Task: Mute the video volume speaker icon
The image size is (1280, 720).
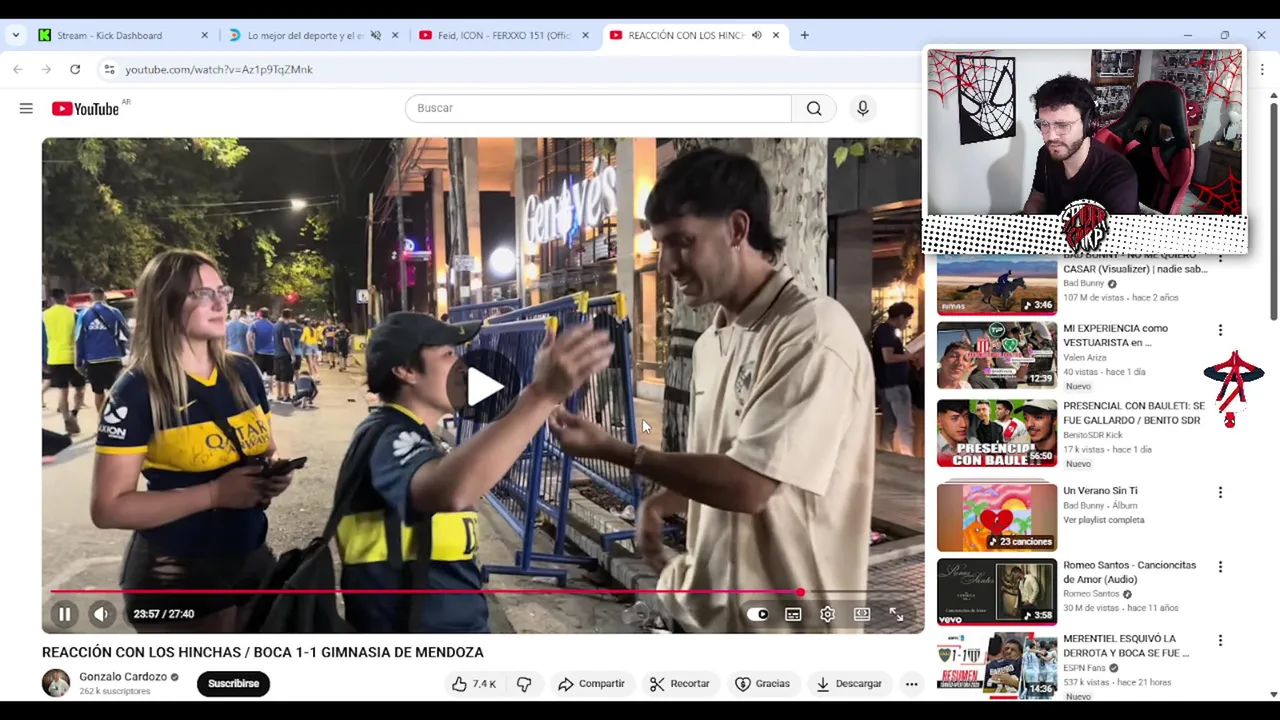Action: [101, 614]
